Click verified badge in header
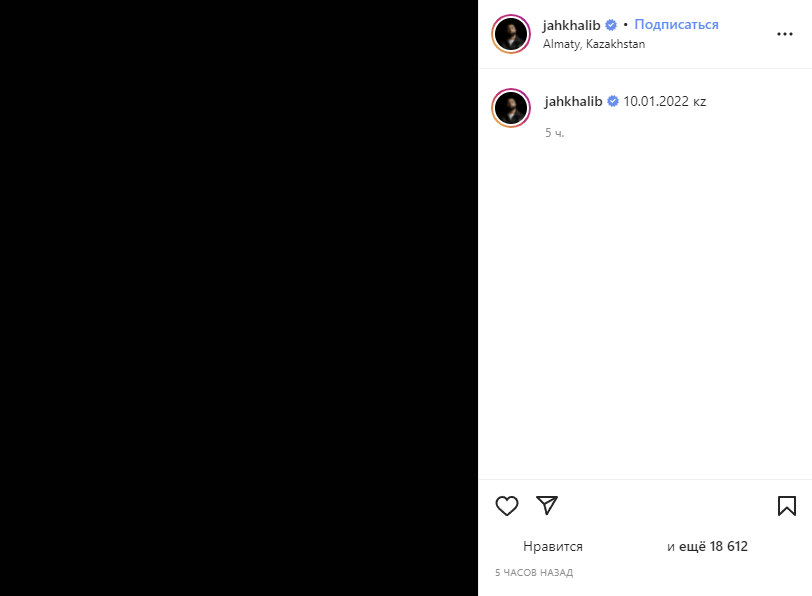This screenshot has width=812, height=596. pyautogui.click(x=611, y=25)
